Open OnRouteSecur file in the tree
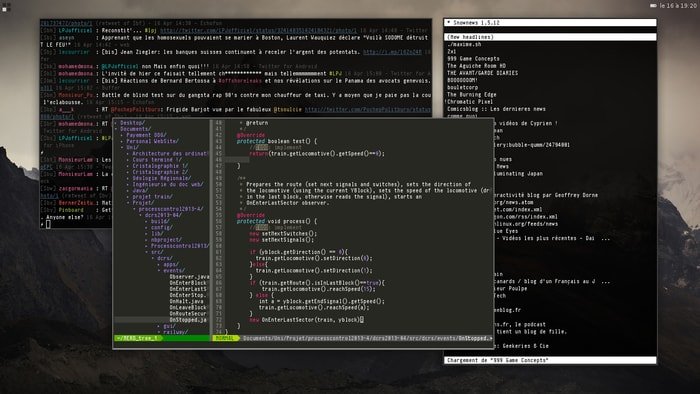 188,314
